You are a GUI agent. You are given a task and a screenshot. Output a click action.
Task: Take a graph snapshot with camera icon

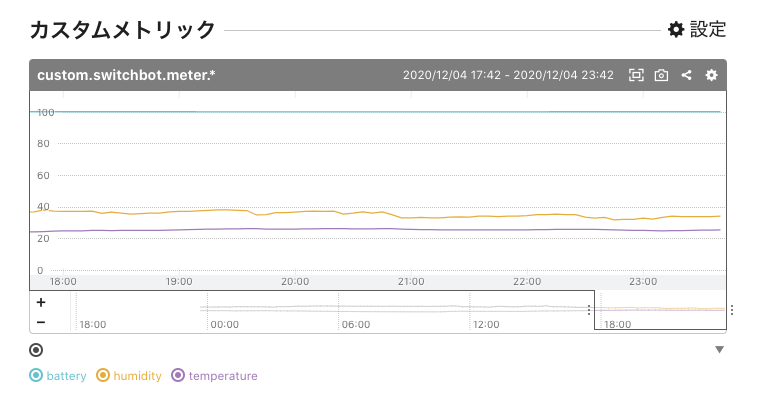click(661, 75)
